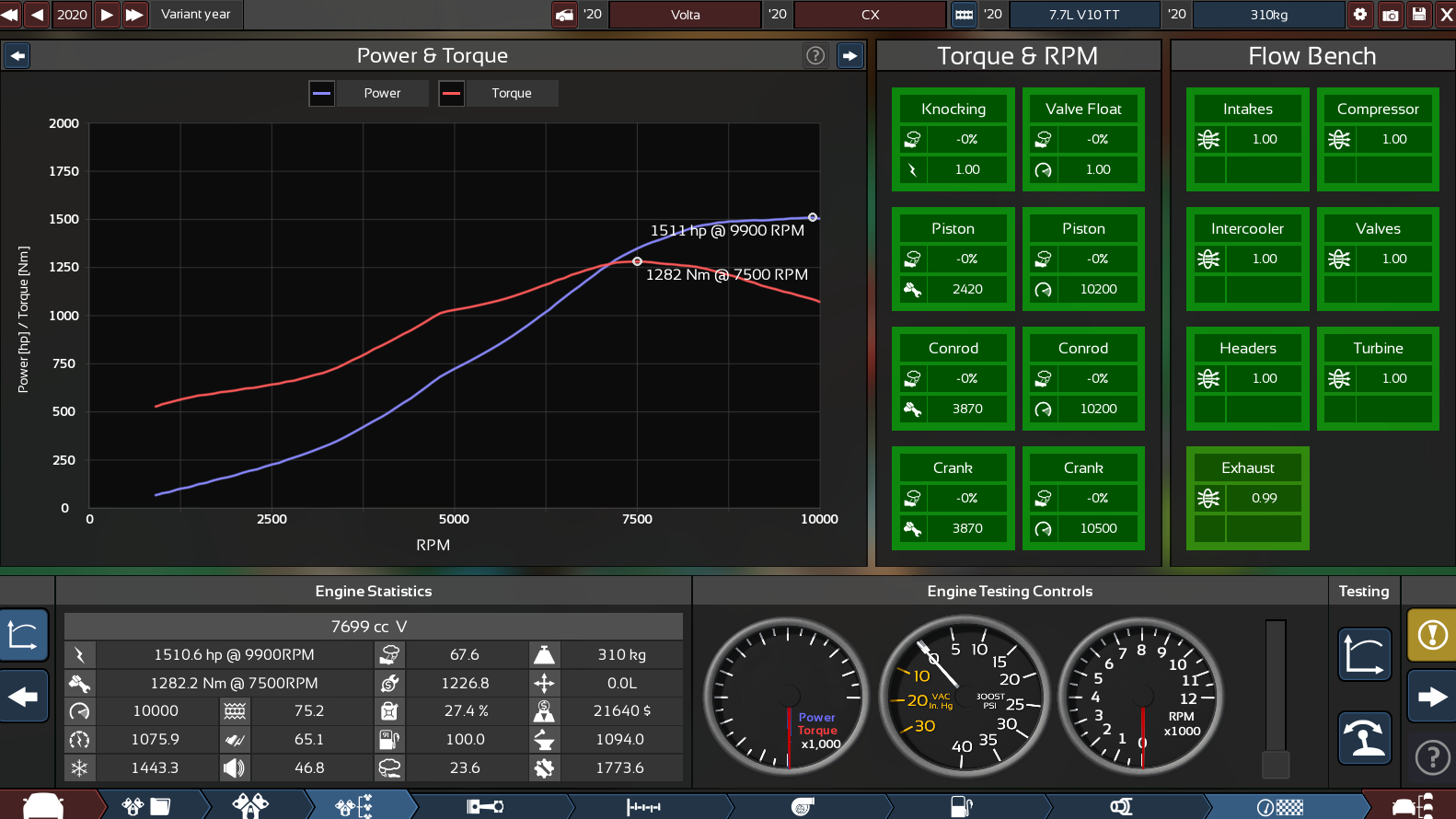The image size is (1456, 819).
Task: Toggle the Torque series in the legend
Action: (x=512, y=93)
